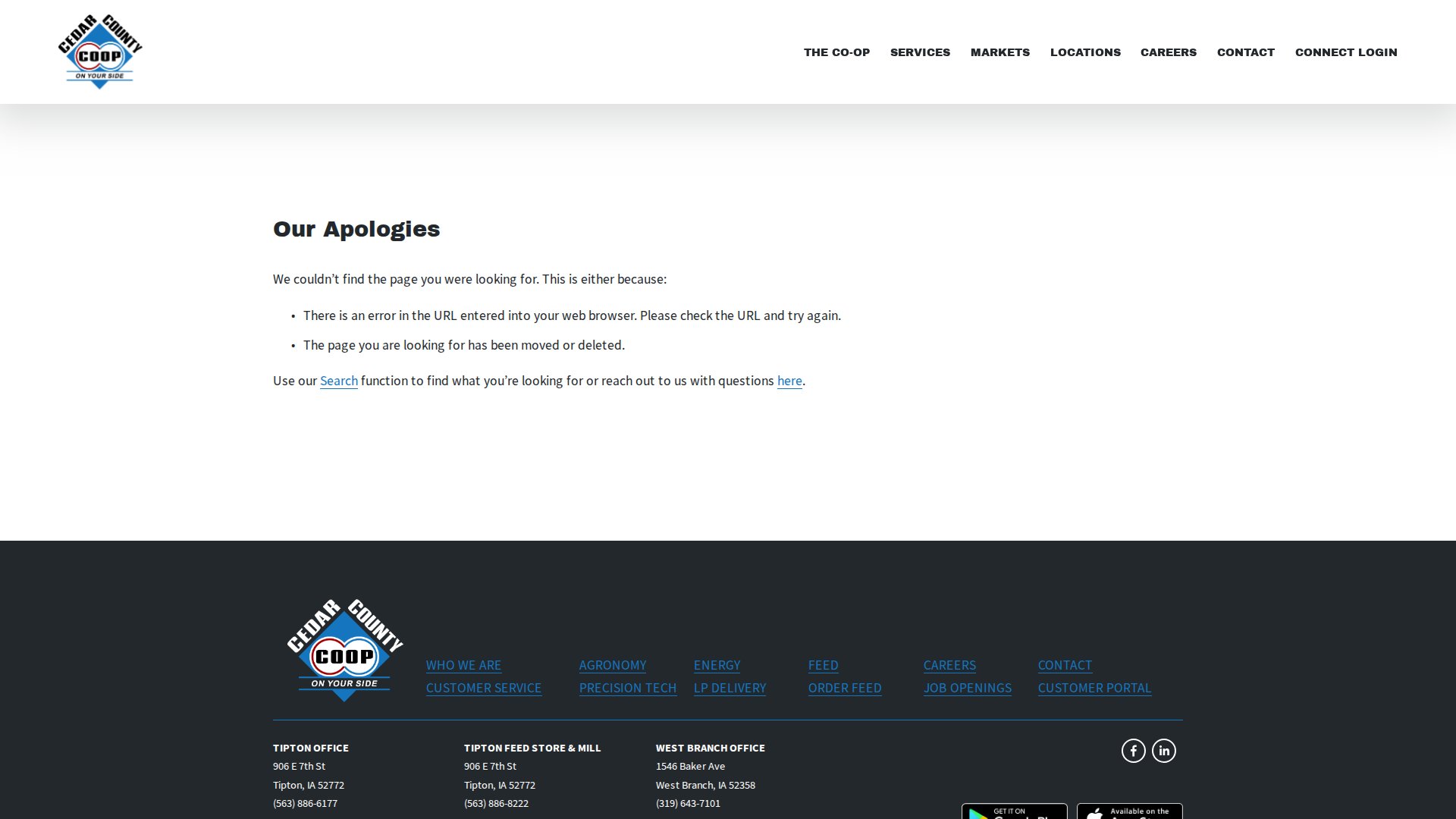Viewport: 1456px width, 819px height.
Task: Select Locations in the top navigation
Action: click(1084, 52)
